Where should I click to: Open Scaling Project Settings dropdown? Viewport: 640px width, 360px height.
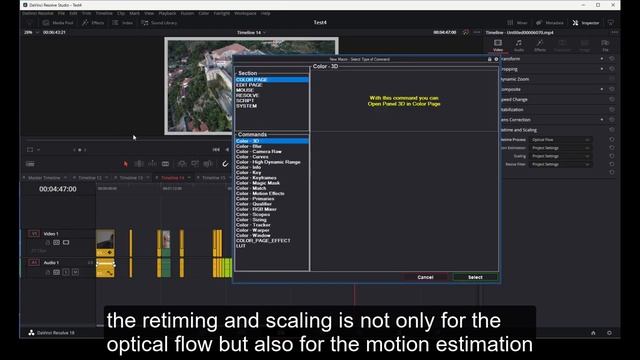pyautogui.click(x=560, y=156)
